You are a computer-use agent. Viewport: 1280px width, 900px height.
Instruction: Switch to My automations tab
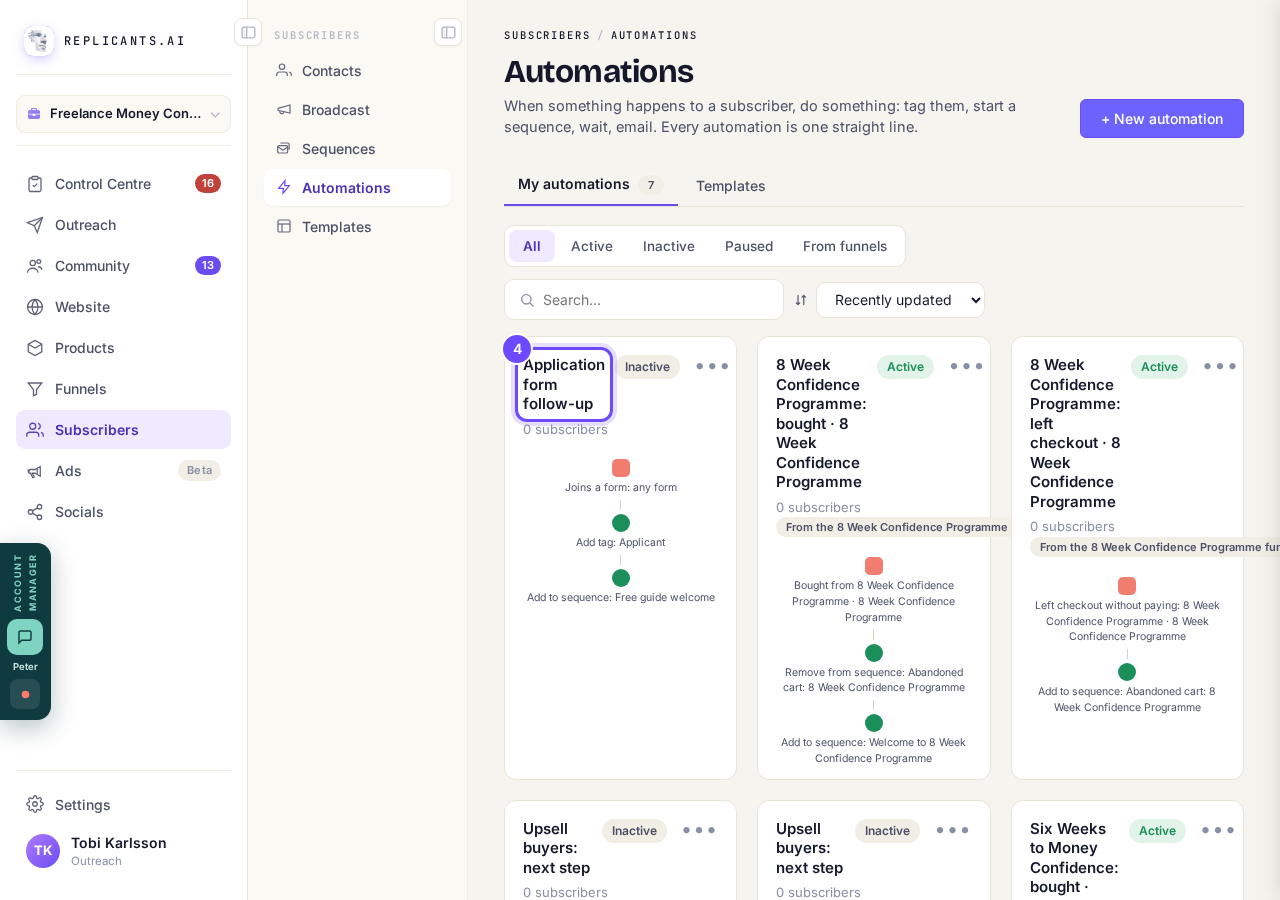(x=591, y=185)
